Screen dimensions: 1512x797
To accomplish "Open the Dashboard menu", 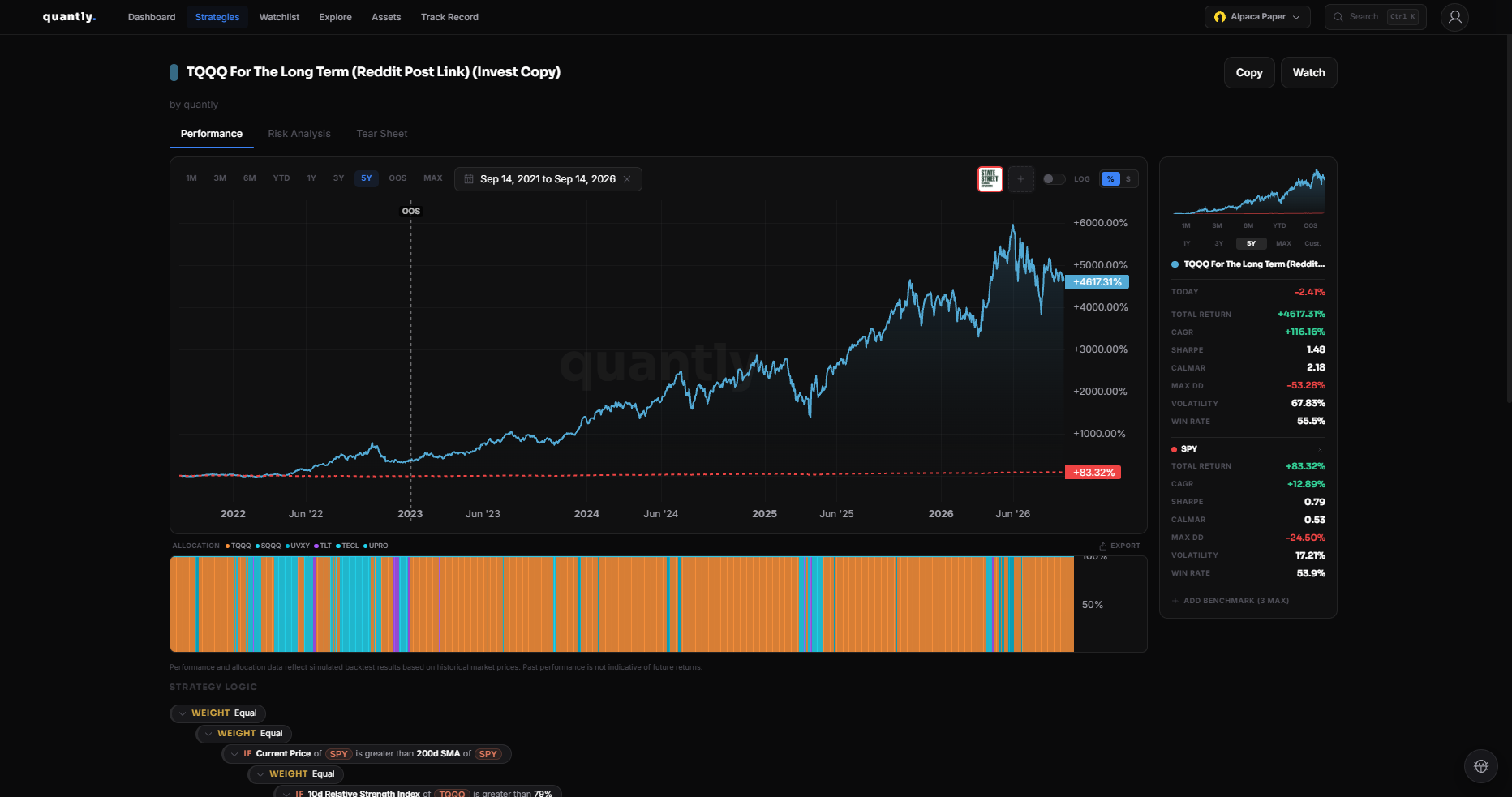I will point(152,17).
